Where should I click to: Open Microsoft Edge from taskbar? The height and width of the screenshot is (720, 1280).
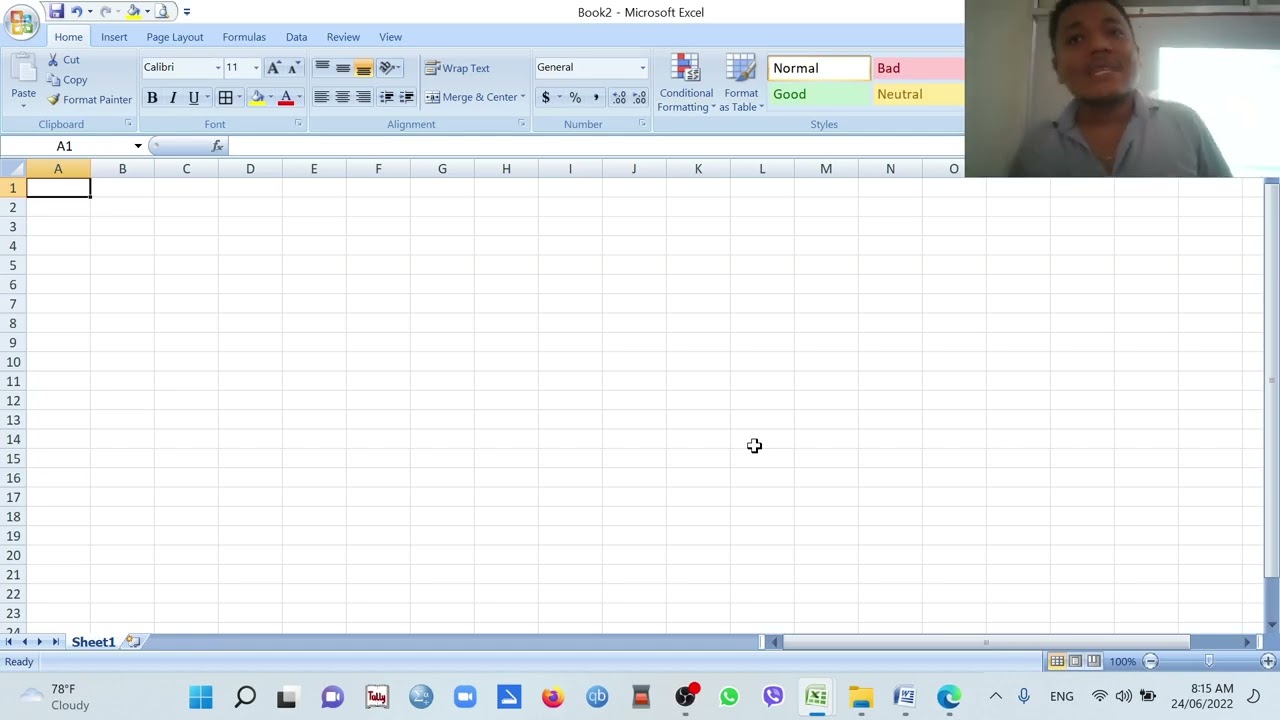pos(949,697)
